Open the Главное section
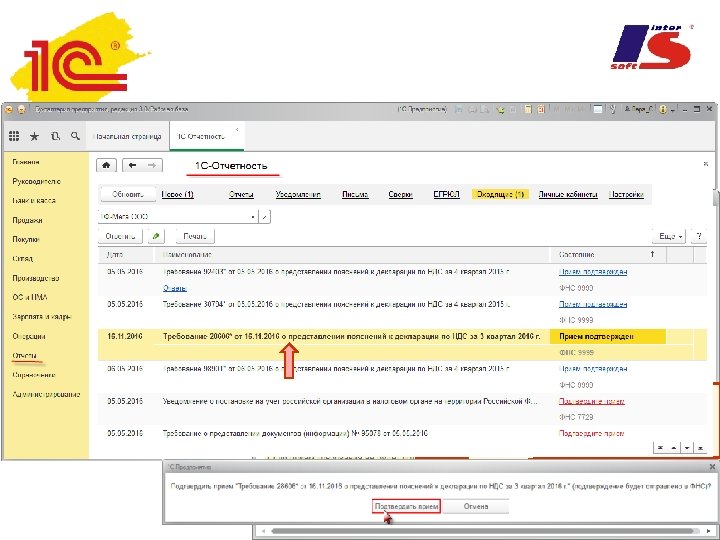720x540 pixels. tap(26, 162)
